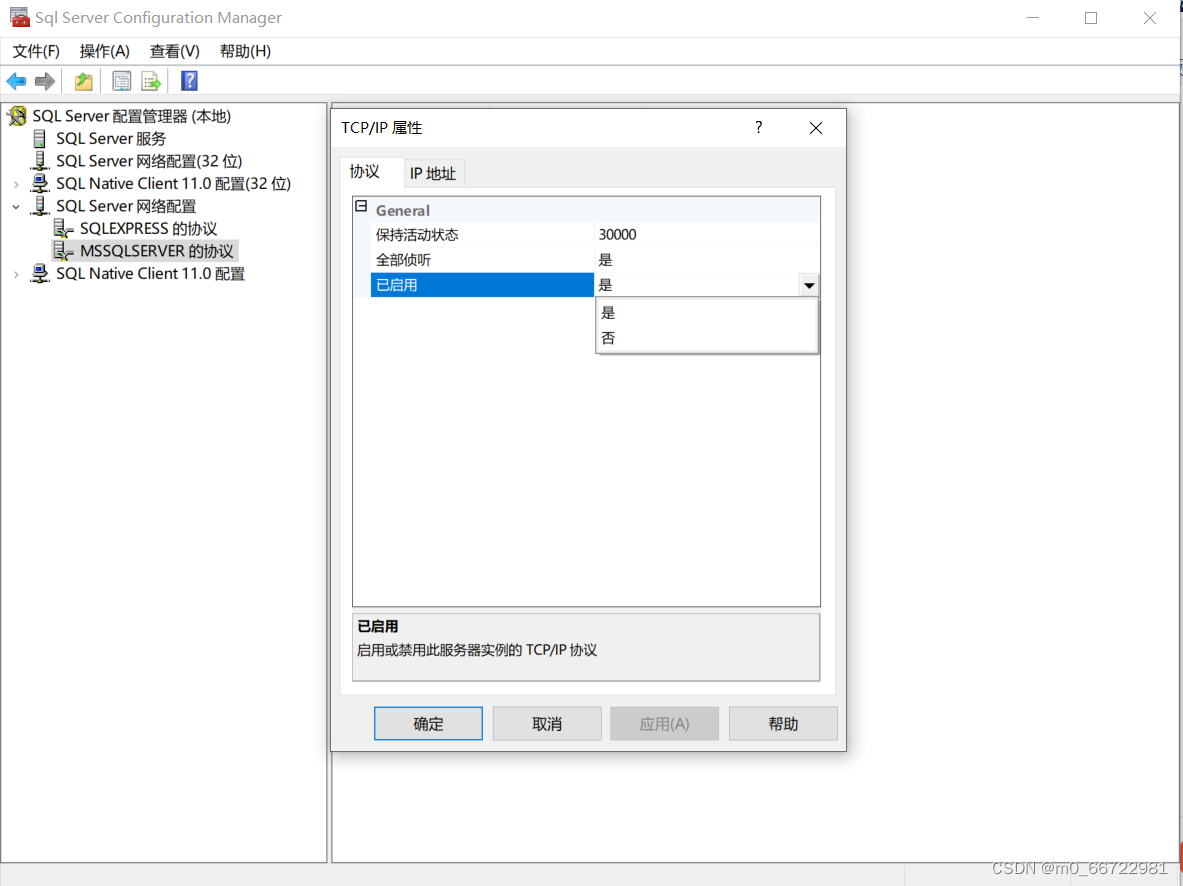This screenshot has height=886, width=1183.
Task: Select SQL Server 服务 in the tree
Action: coord(110,139)
